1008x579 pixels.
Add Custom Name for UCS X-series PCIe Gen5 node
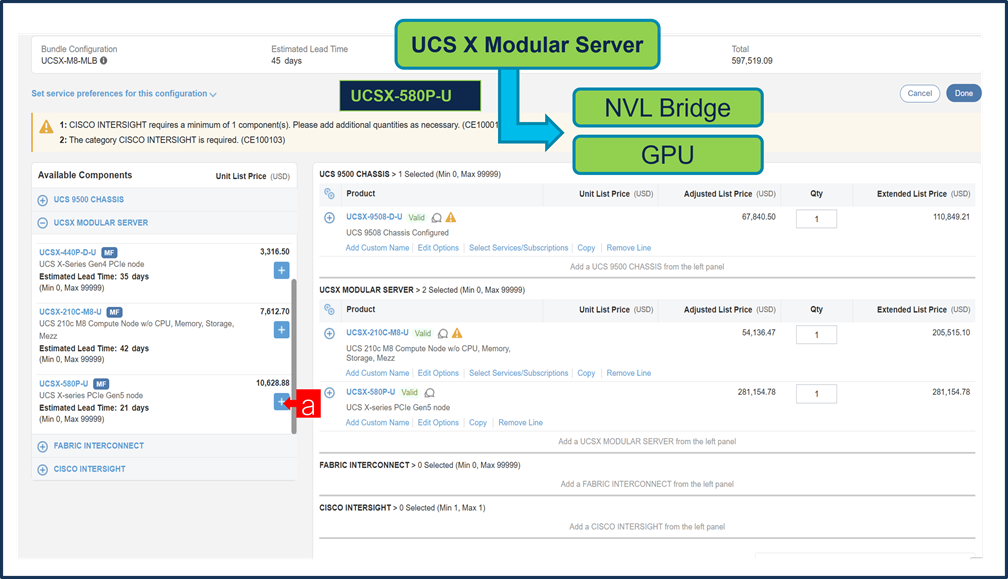377,423
